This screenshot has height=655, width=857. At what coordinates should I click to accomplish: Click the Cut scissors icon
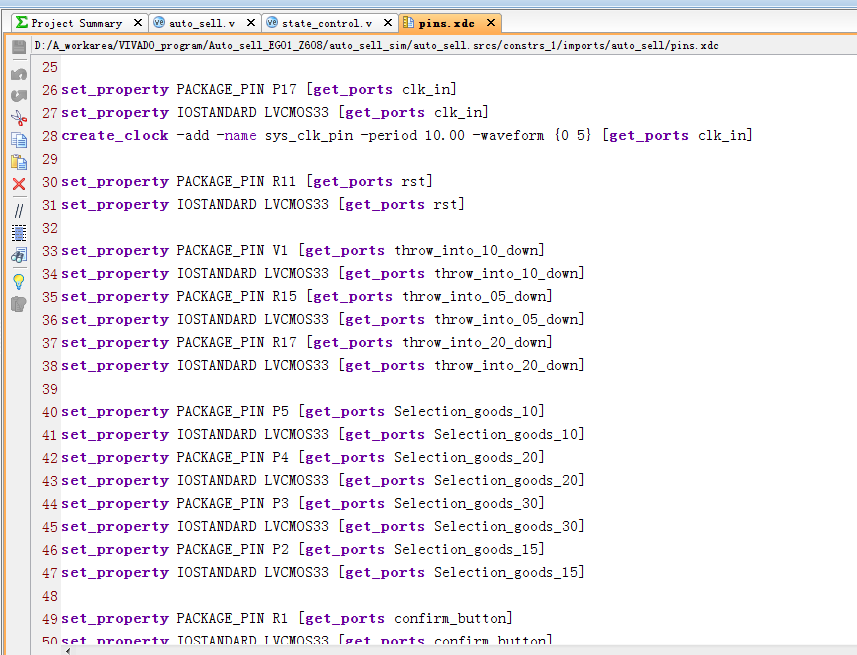point(19,118)
